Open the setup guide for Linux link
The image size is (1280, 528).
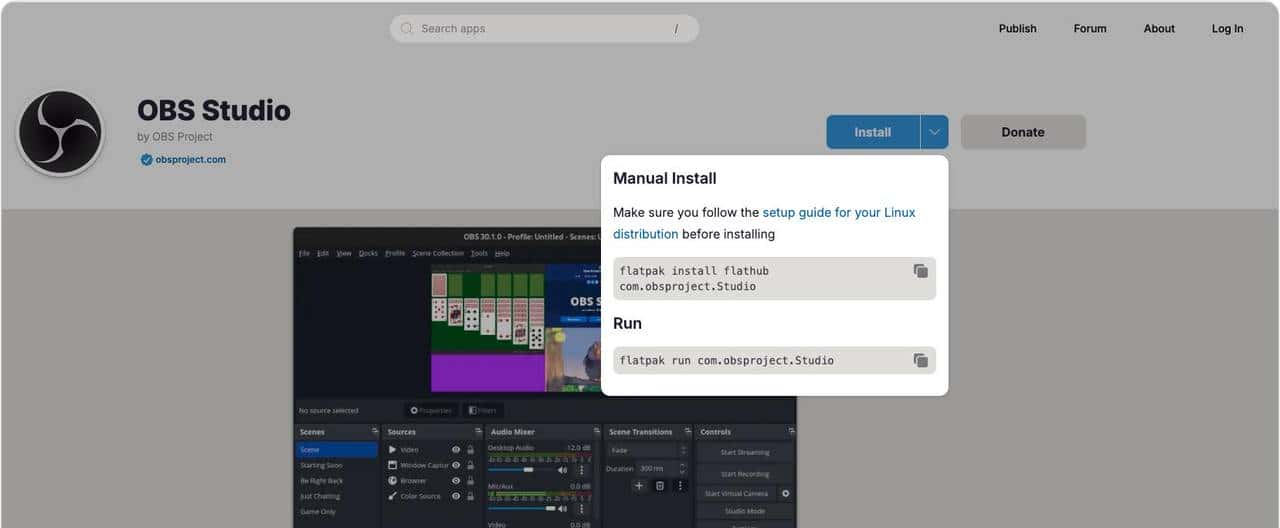[838, 212]
